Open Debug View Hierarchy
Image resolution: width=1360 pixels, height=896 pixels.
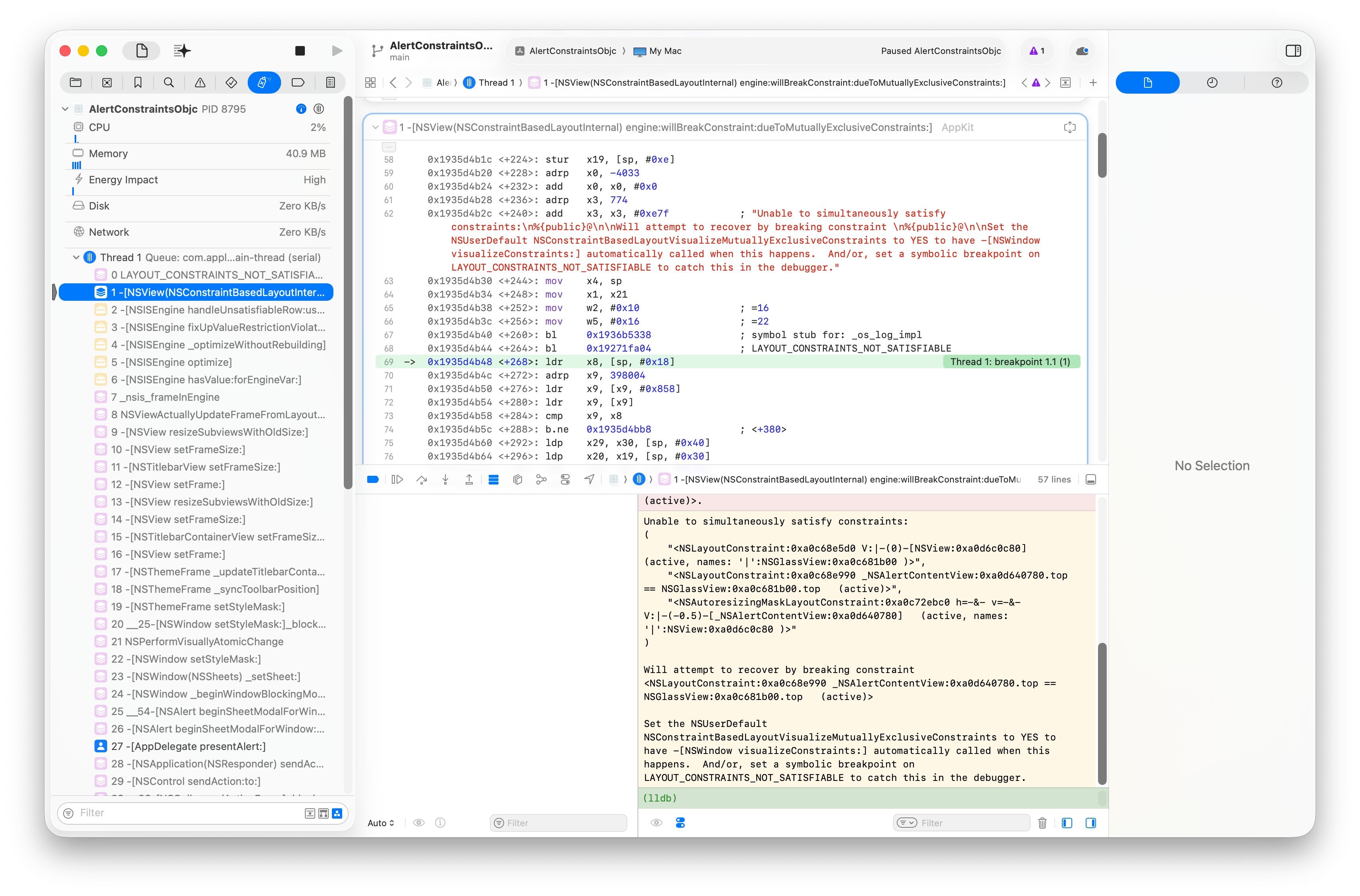coord(517,479)
